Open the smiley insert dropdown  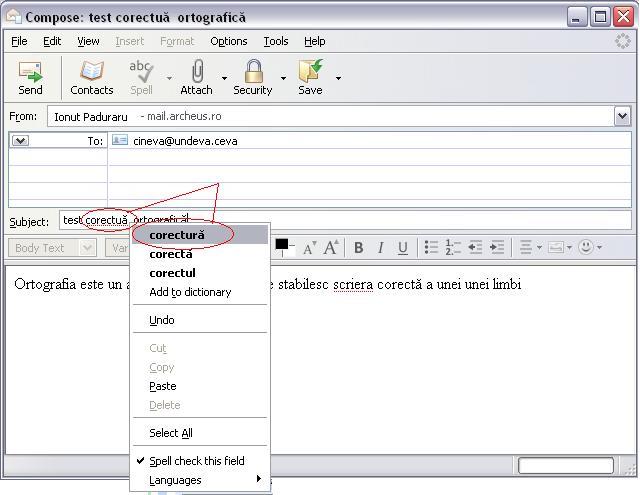(590, 247)
